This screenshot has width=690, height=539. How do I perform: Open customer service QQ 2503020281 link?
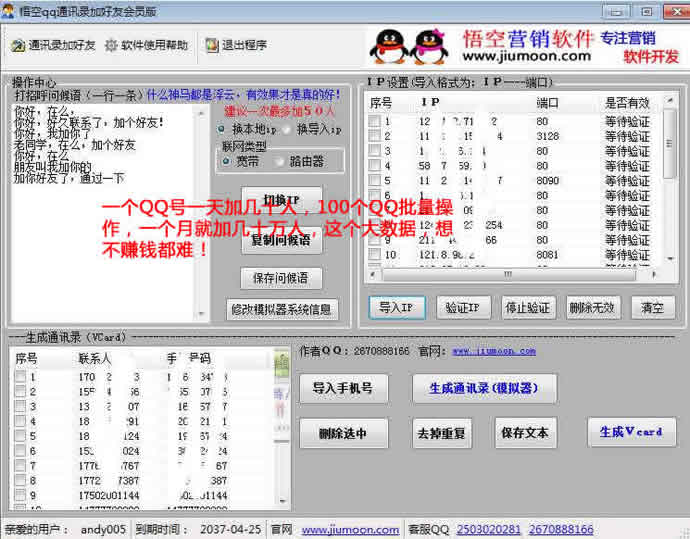488,529
